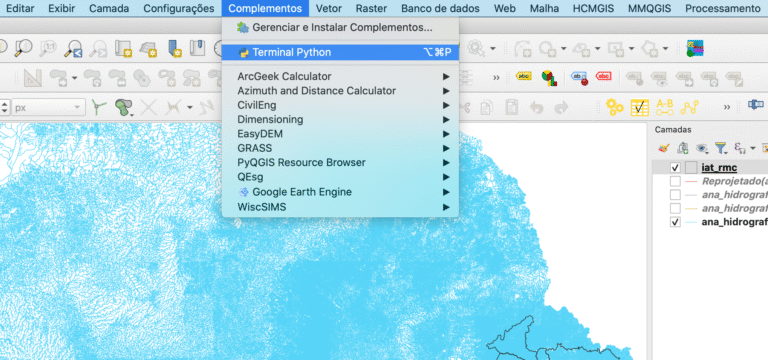Viewport: 768px width, 360px height.
Task: Click the Layer Diagram Options icon
Action: click(x=549, y=77)
